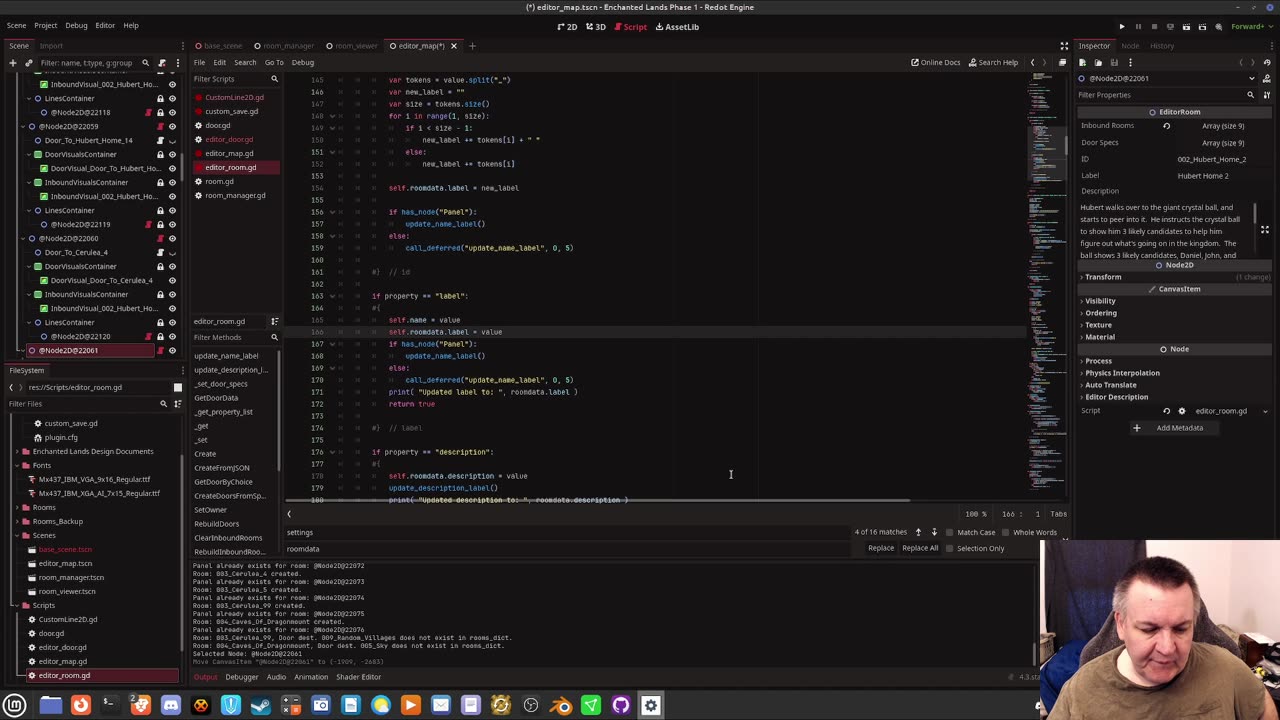Open the Debug menu in menu bar
The image size is (1280, 720).
click(76, 25)
